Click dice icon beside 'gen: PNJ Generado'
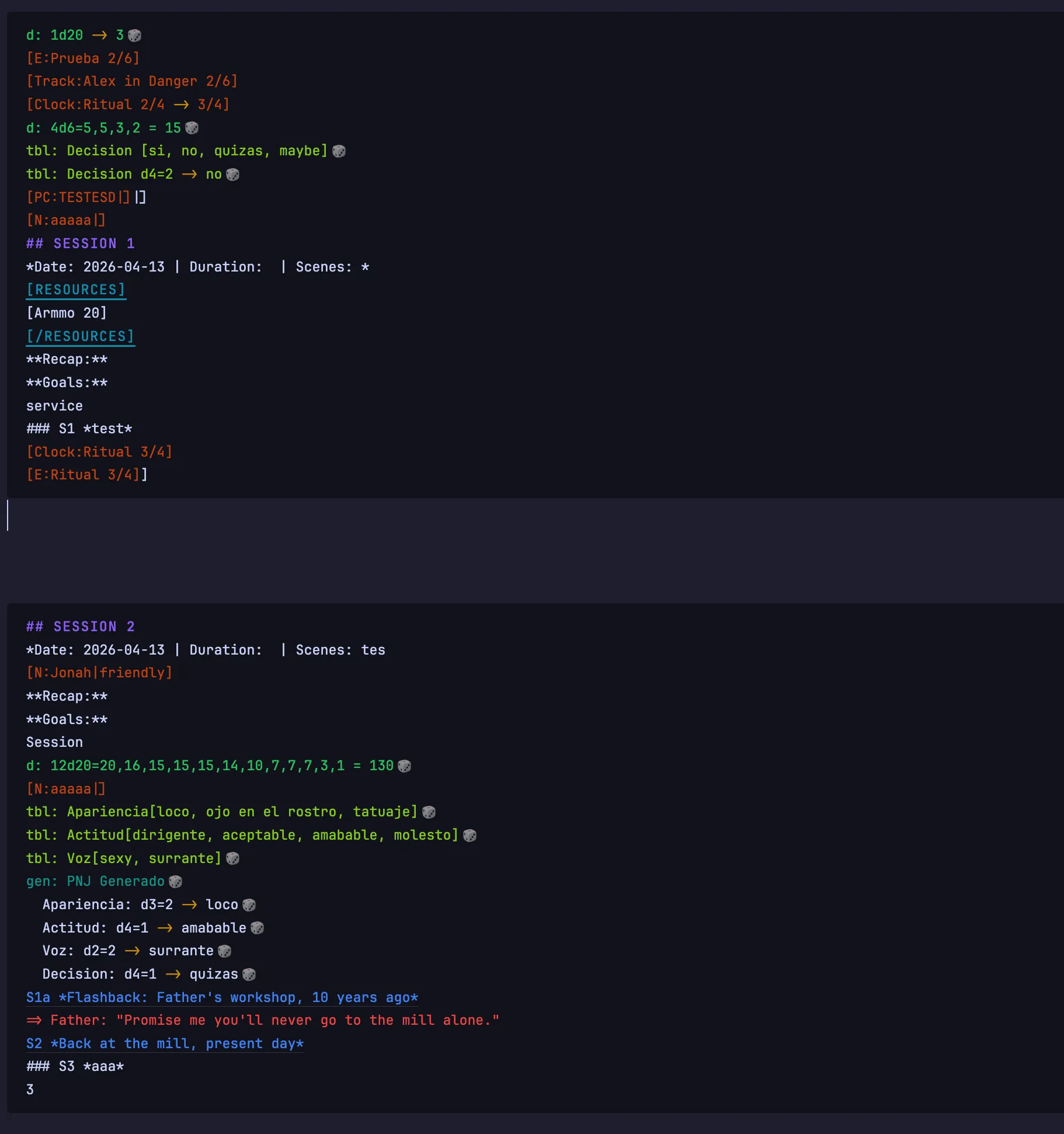Viewport: 1064px width, 1134px height. click(x=175, y=882)
